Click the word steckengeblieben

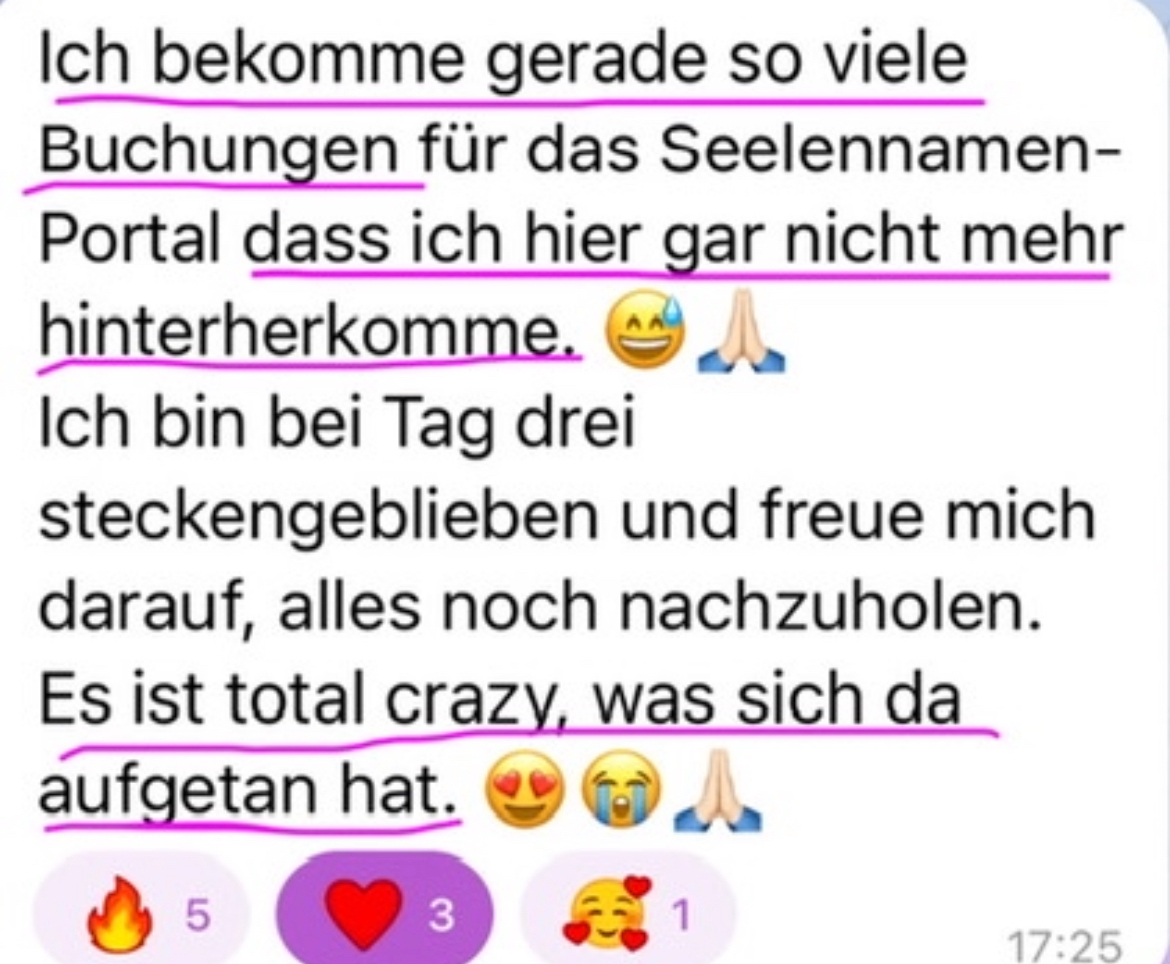(318, 517)
